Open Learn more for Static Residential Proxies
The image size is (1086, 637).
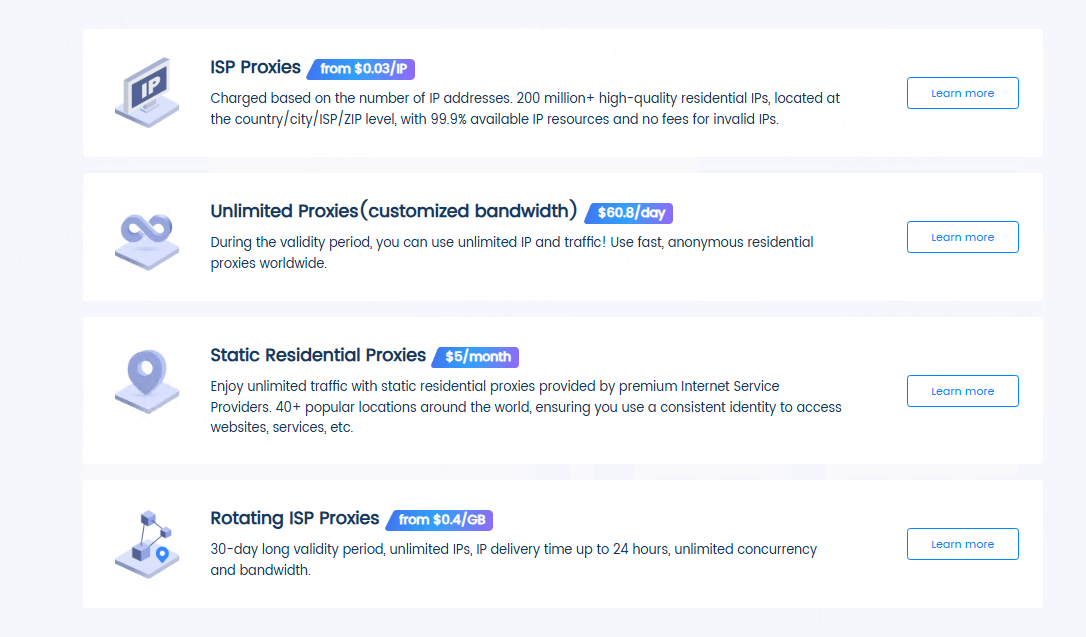click(x=962, y=391)
